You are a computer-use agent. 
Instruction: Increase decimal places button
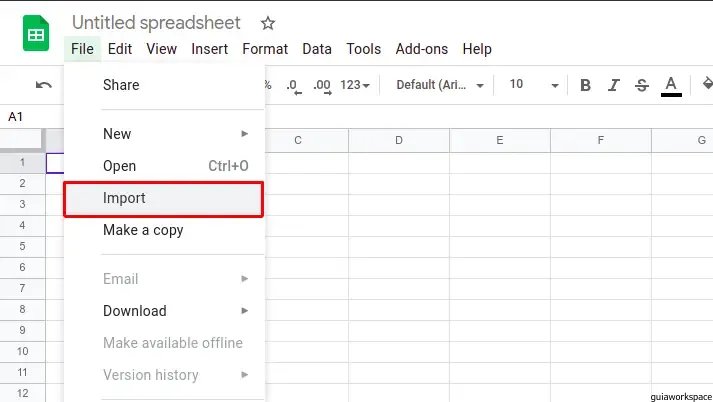click(321, 85)
